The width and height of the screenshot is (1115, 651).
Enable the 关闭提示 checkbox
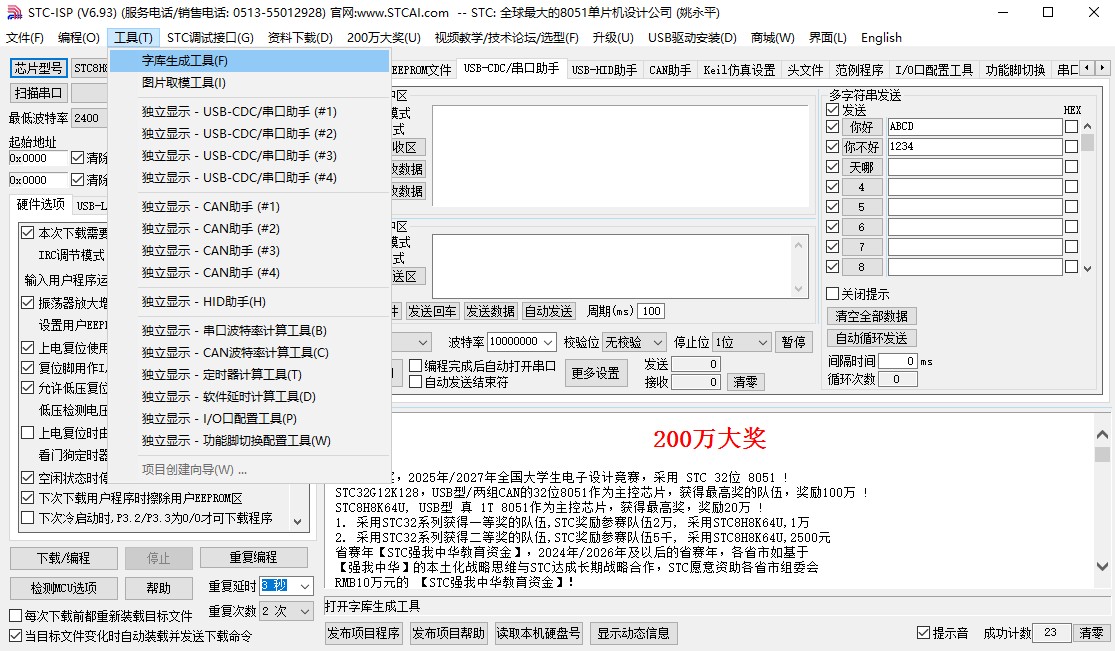(833, 294)
